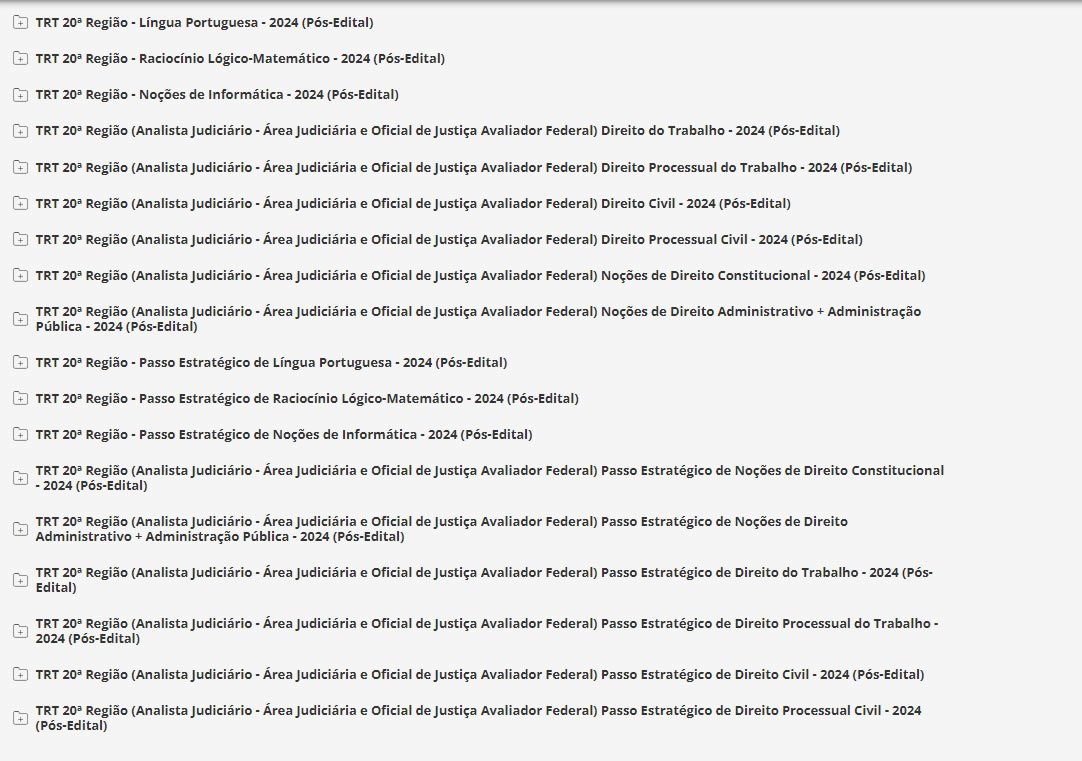
Task: Click folder icon beside Direito Civil 2024 row
Action: coord(20,204)
